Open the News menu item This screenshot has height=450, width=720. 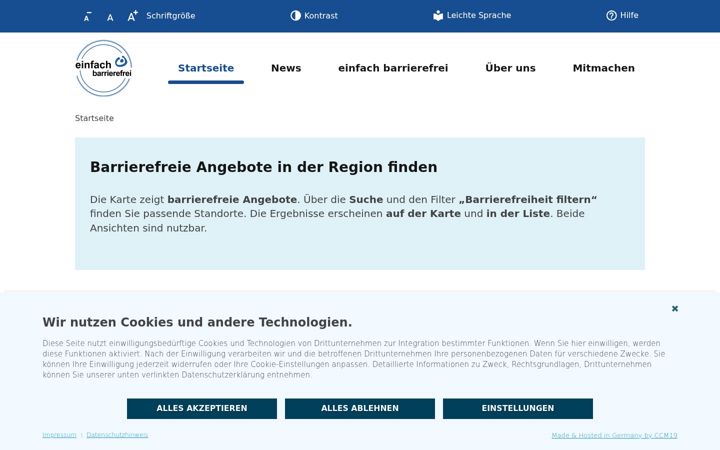coord(286,68)
